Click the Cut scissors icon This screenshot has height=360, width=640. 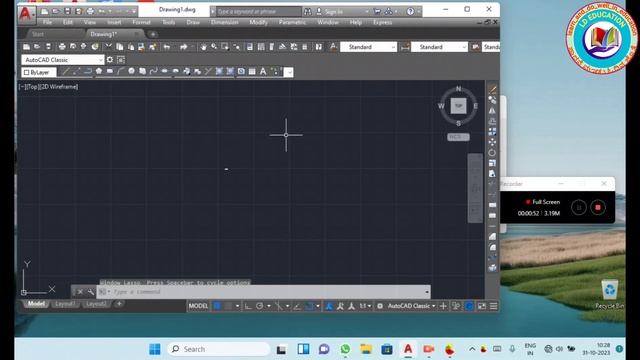point(109,47)
